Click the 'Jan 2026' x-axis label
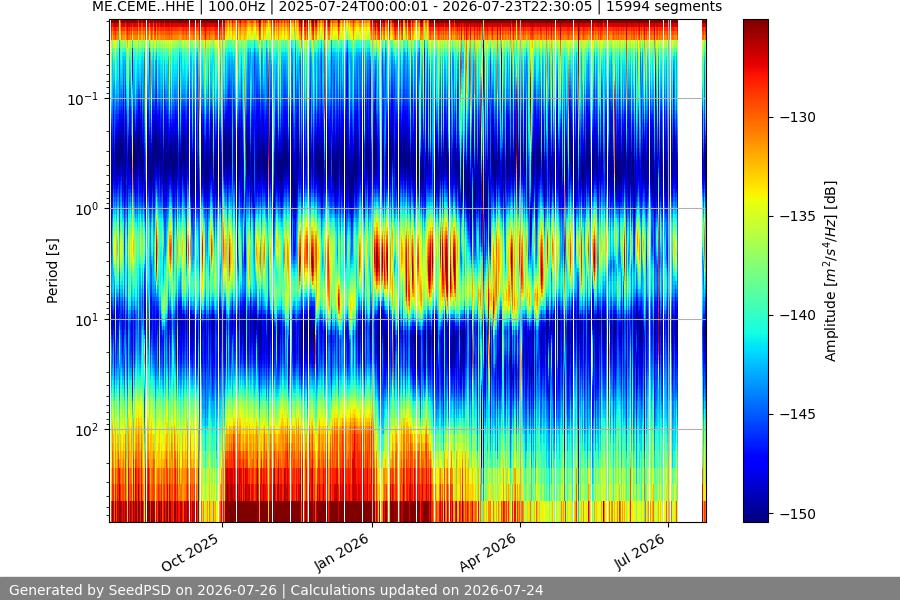The height and width of the screenshot is (600, 900). pos(342,552)
